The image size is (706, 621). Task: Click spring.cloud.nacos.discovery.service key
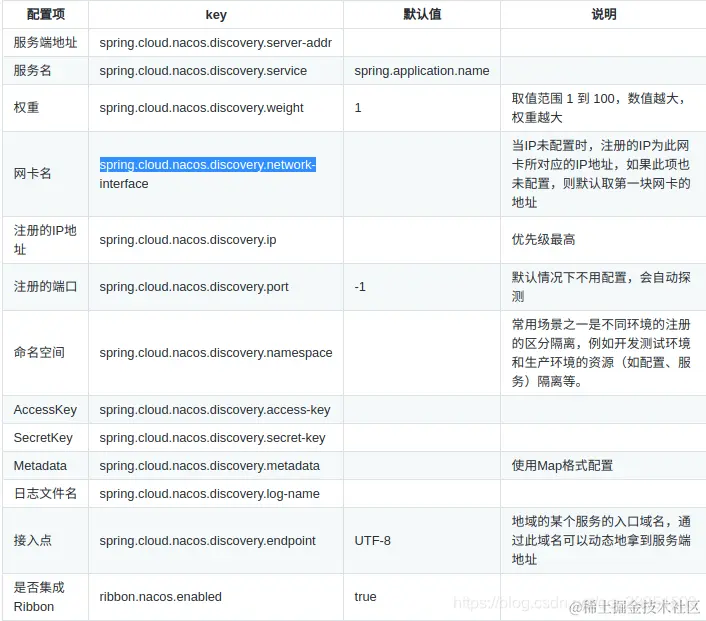tap(203, 71)
